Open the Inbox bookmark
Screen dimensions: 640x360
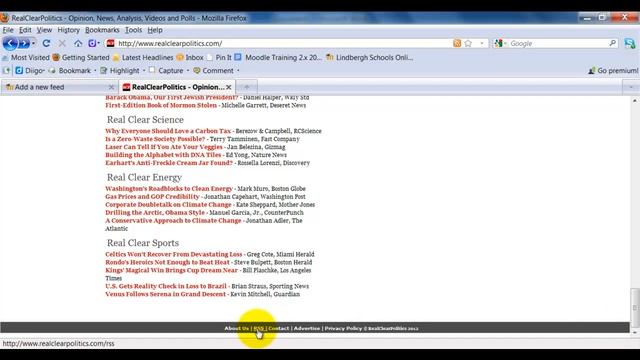click(x=190, y=58)
